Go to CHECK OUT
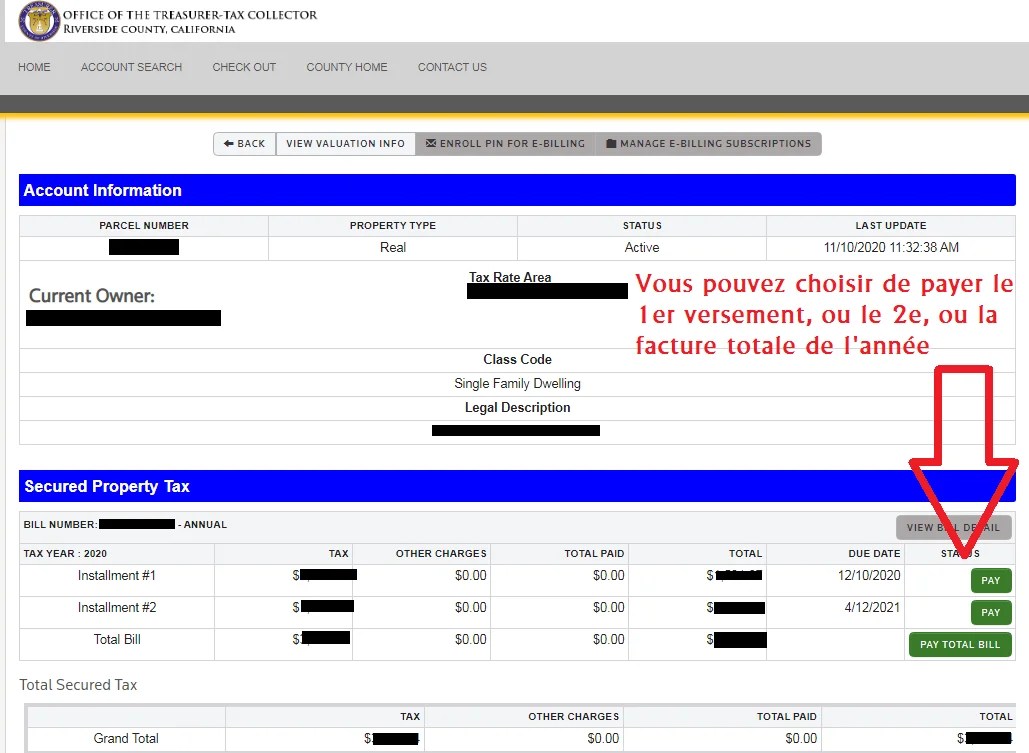 pos(244,67)
